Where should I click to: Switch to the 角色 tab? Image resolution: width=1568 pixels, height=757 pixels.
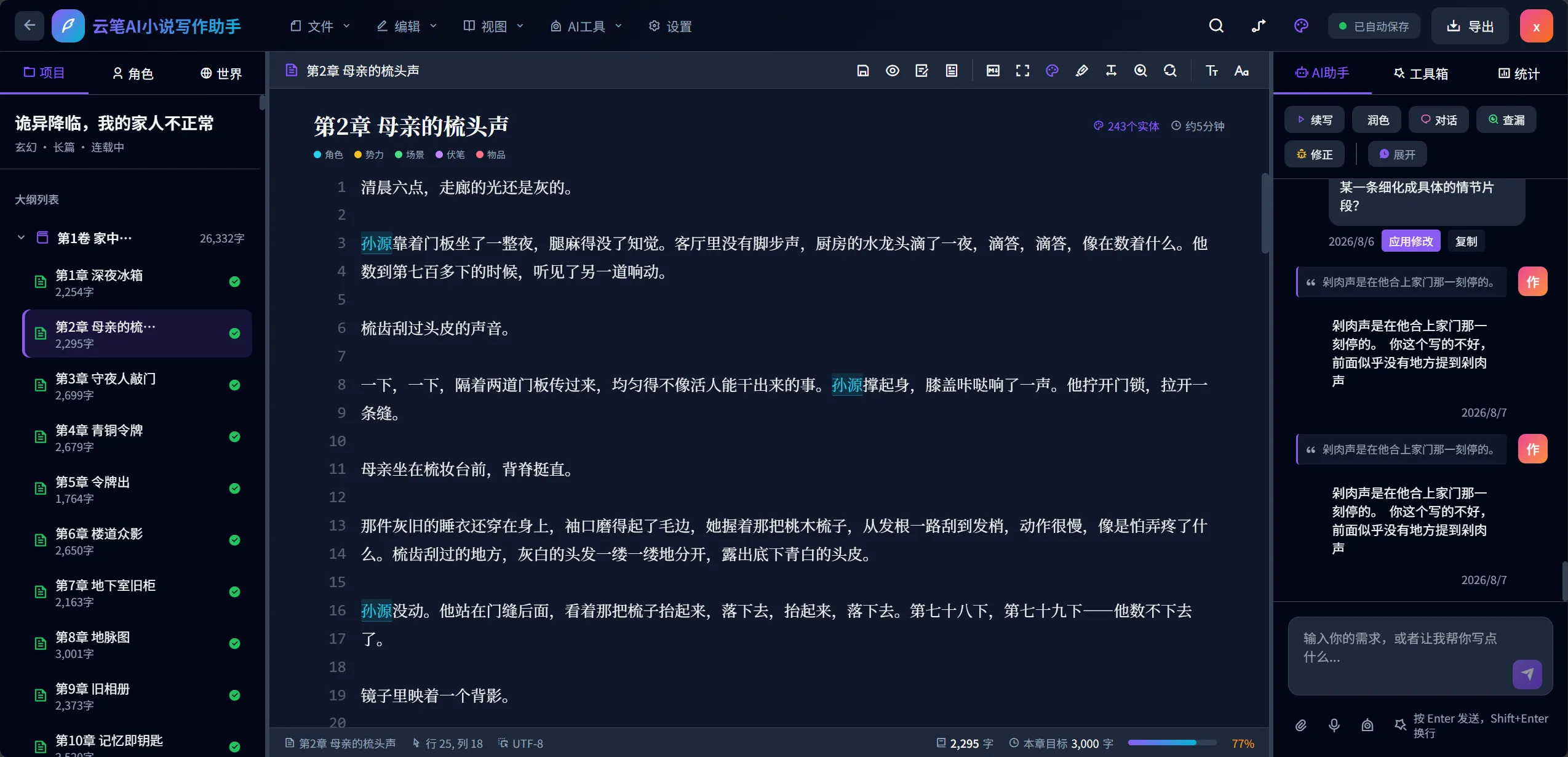[x=132, y=73]
